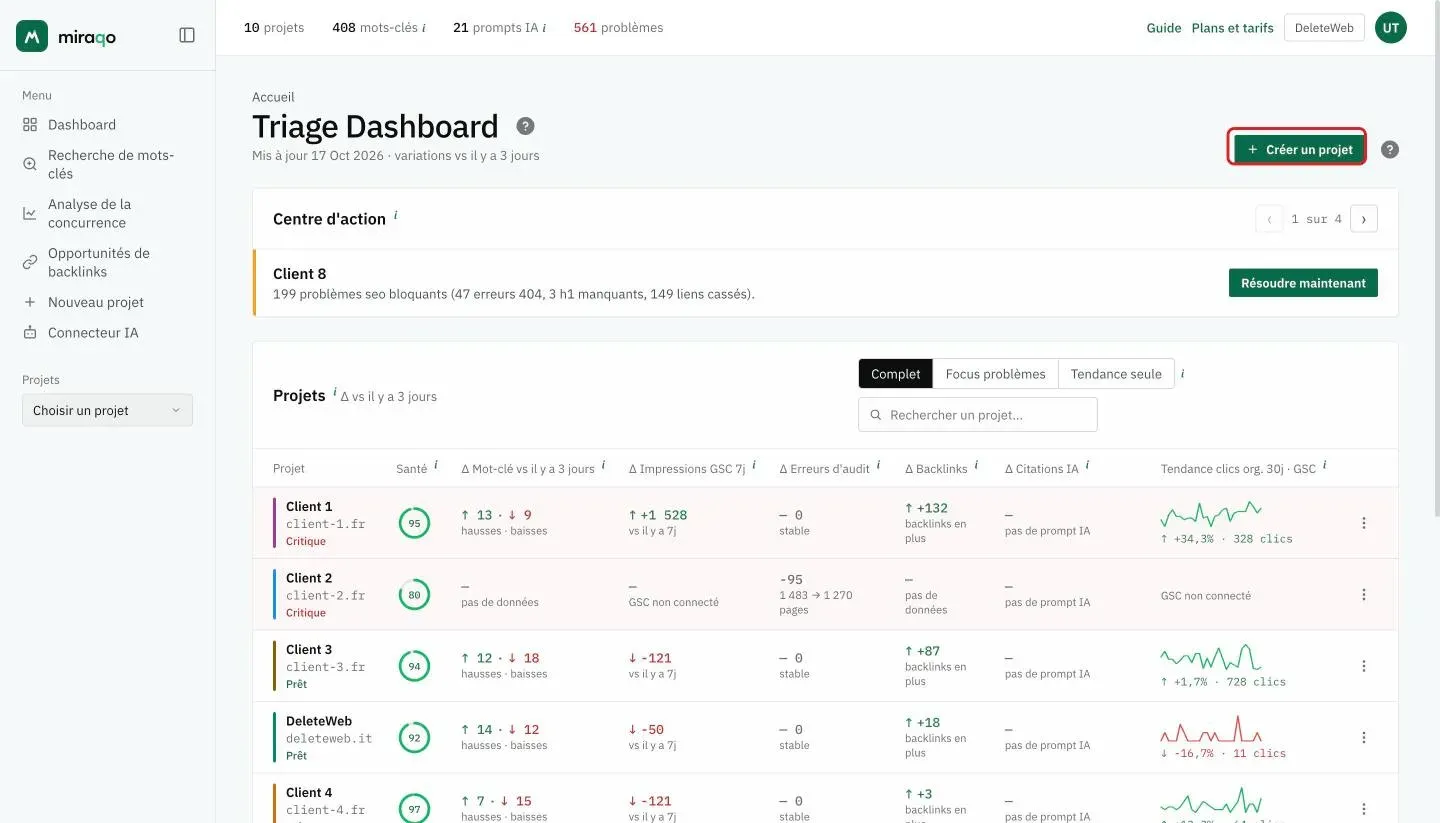The image size is (1440, 823).
Task: Open row options for Client 3
Action: (1364, 666)
